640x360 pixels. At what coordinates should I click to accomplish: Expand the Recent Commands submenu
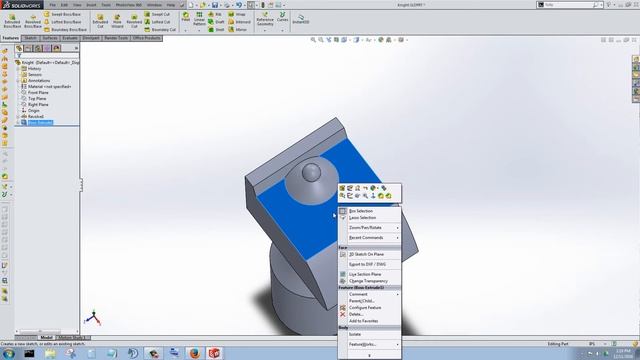[x=369, y=238]
